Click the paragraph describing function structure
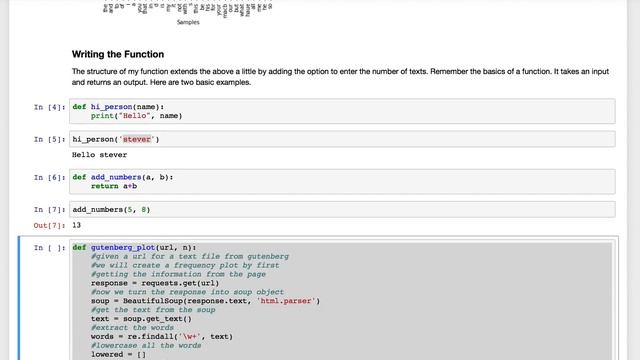The image size is (640, 360). [340, 77]
